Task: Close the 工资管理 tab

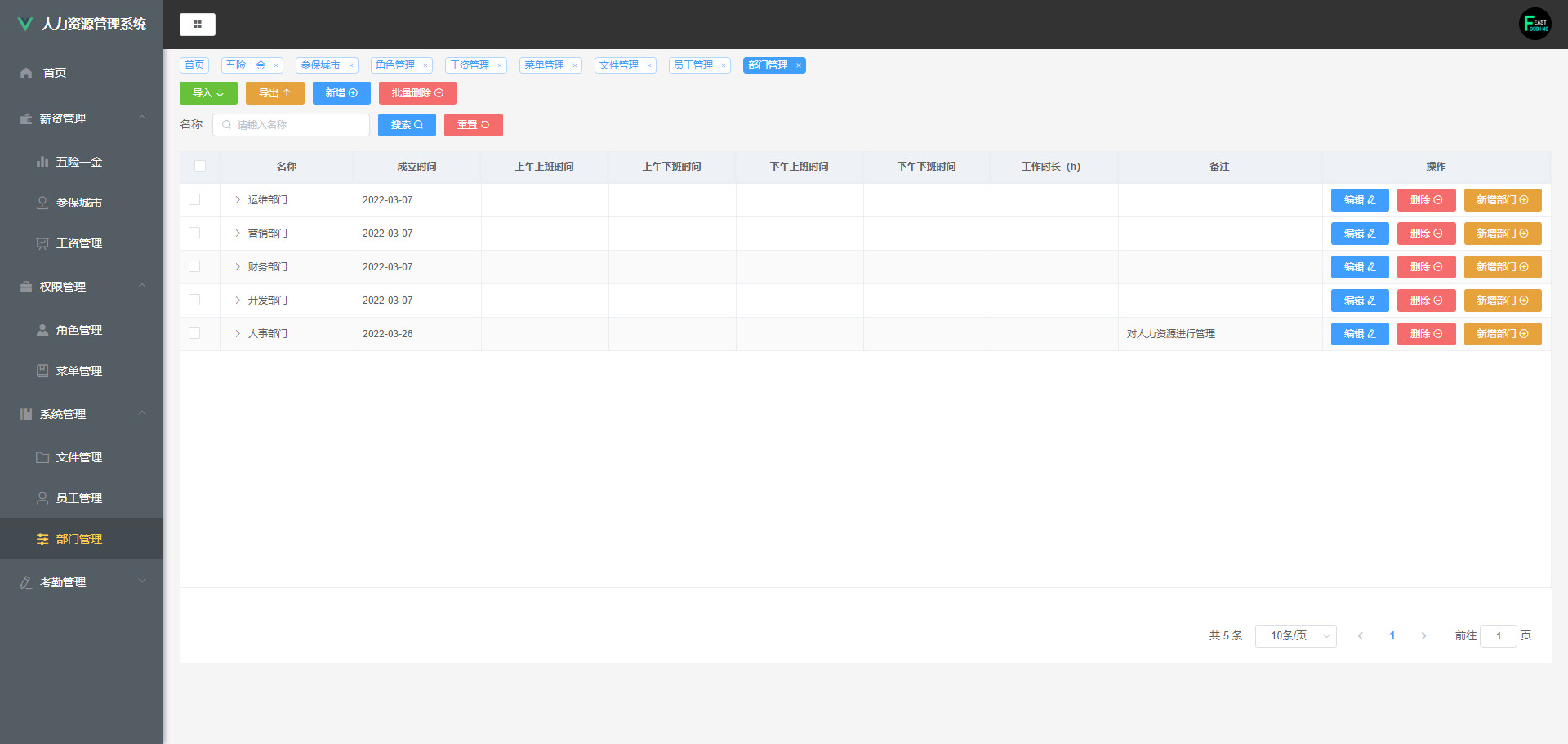Action: (500, 65)
